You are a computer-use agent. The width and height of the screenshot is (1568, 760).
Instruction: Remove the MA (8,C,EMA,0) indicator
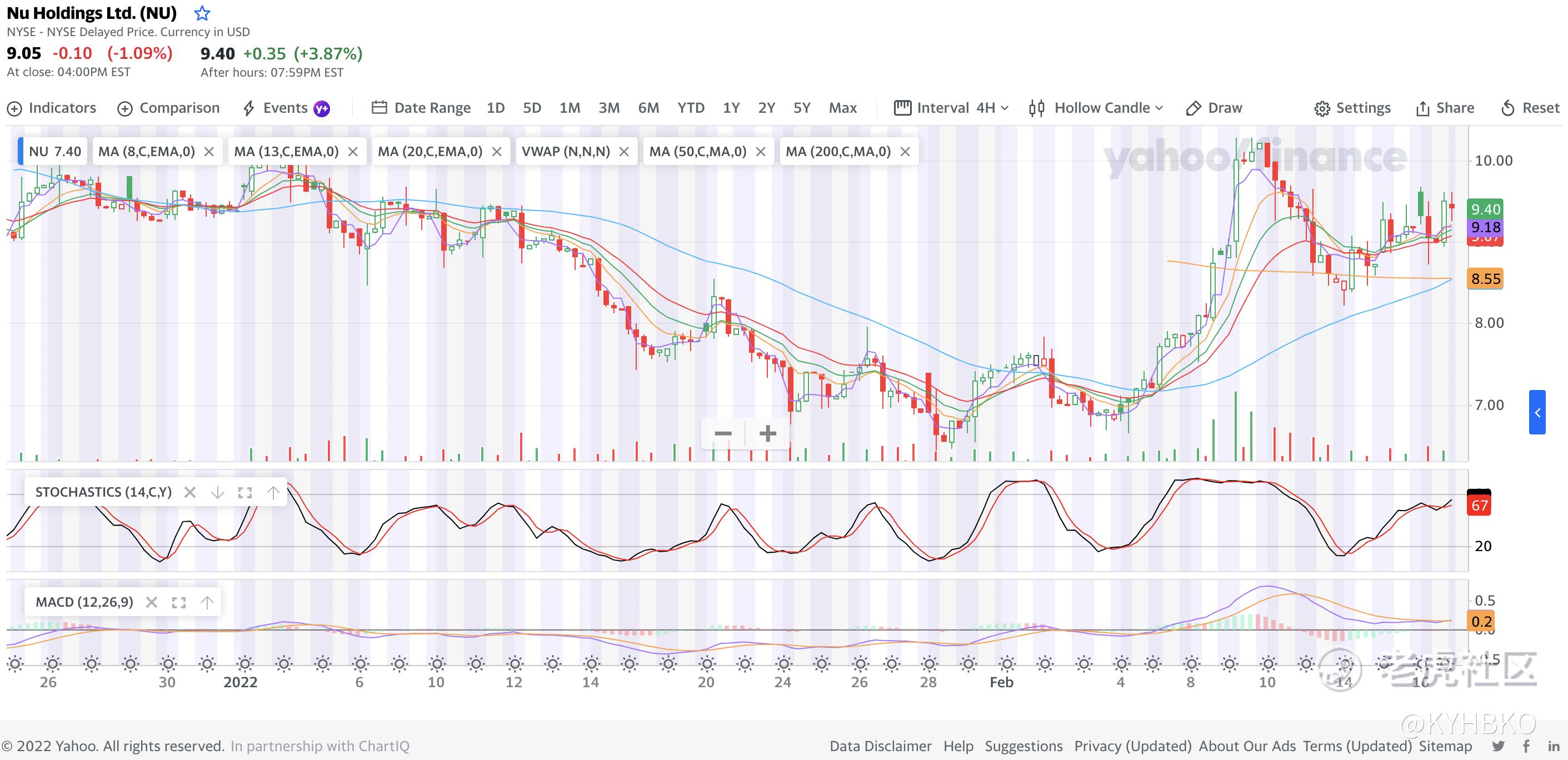point(209,152)
